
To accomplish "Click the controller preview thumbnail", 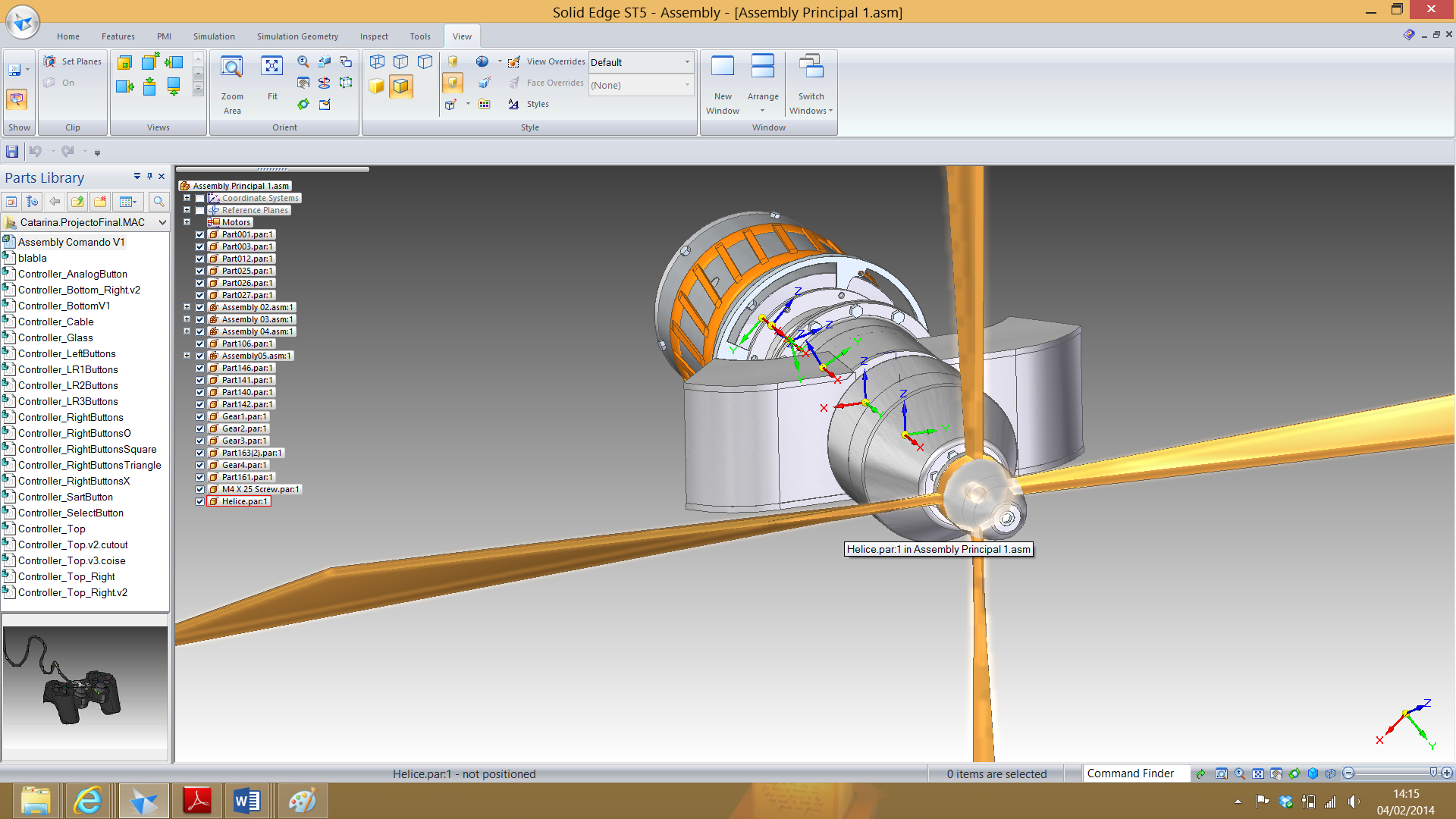I will [x=85, y=687].
